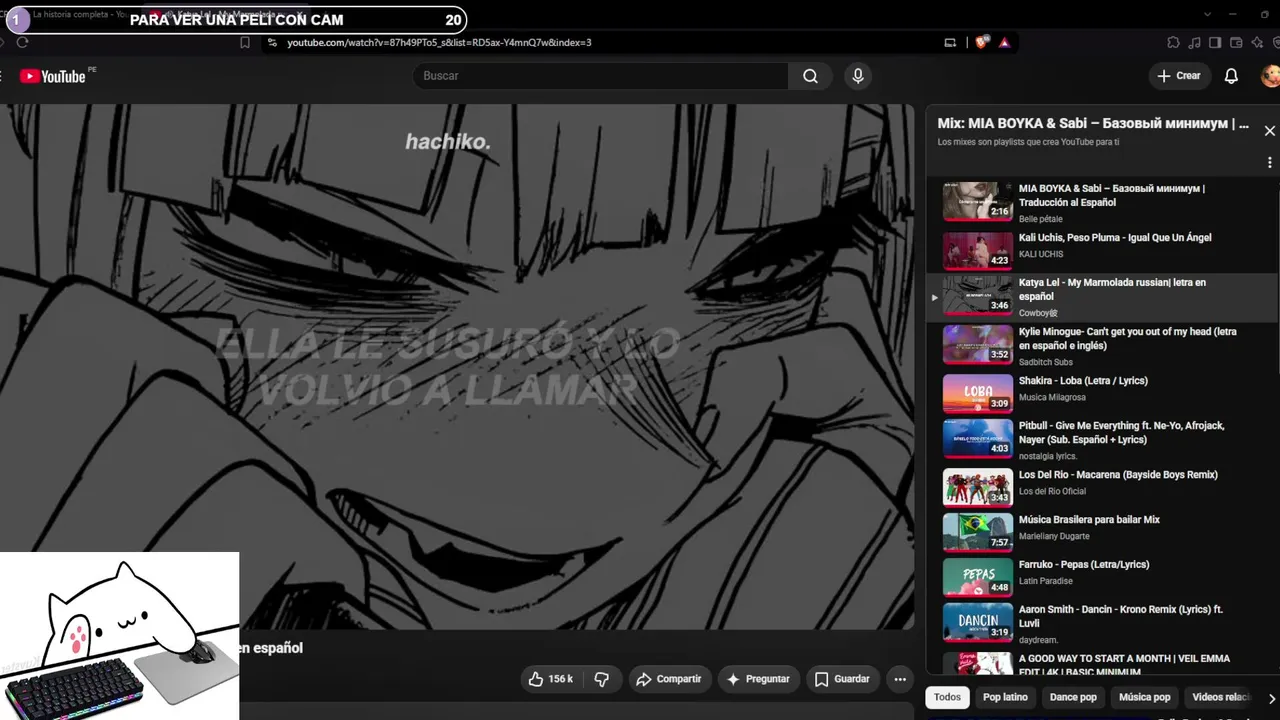Image resolution: width=1280 pixels, height=720 pixels.
Task: Open the account avatar menu
Action: [1269, 76]
